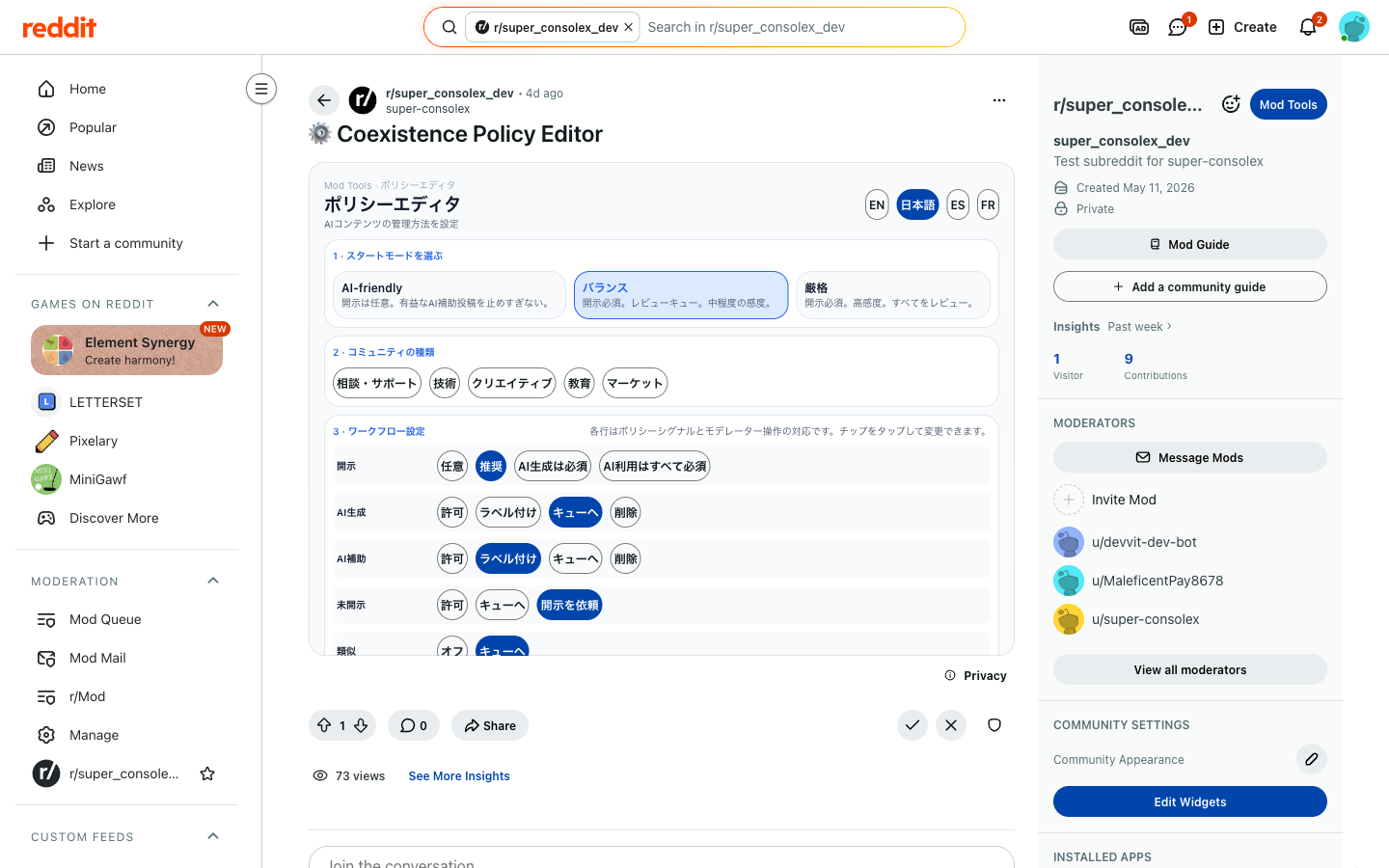Open the Mod Guide button
Screen dimensions: 1389x868
pos(1190,244)
